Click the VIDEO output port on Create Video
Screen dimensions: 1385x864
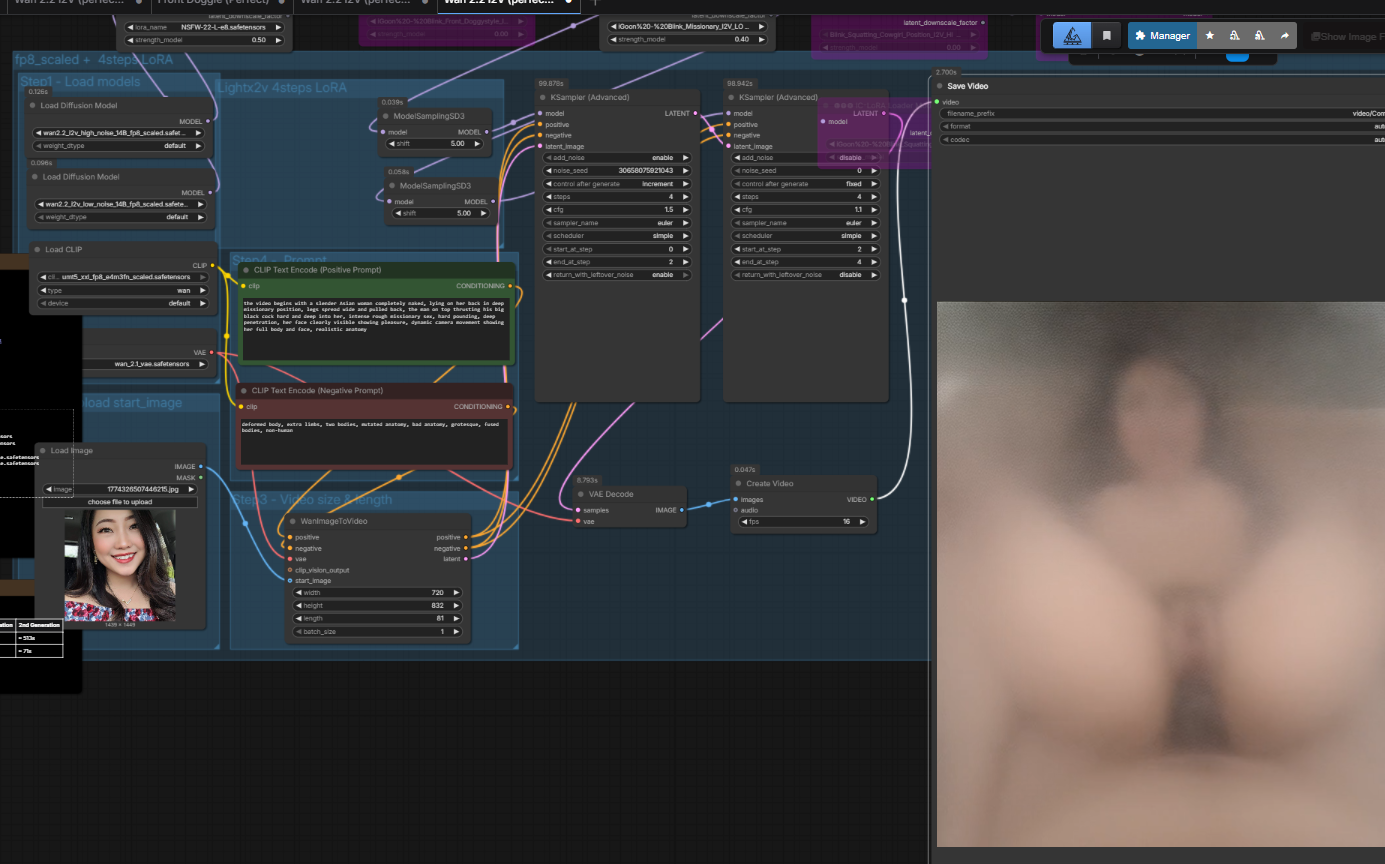coord(872,499)
